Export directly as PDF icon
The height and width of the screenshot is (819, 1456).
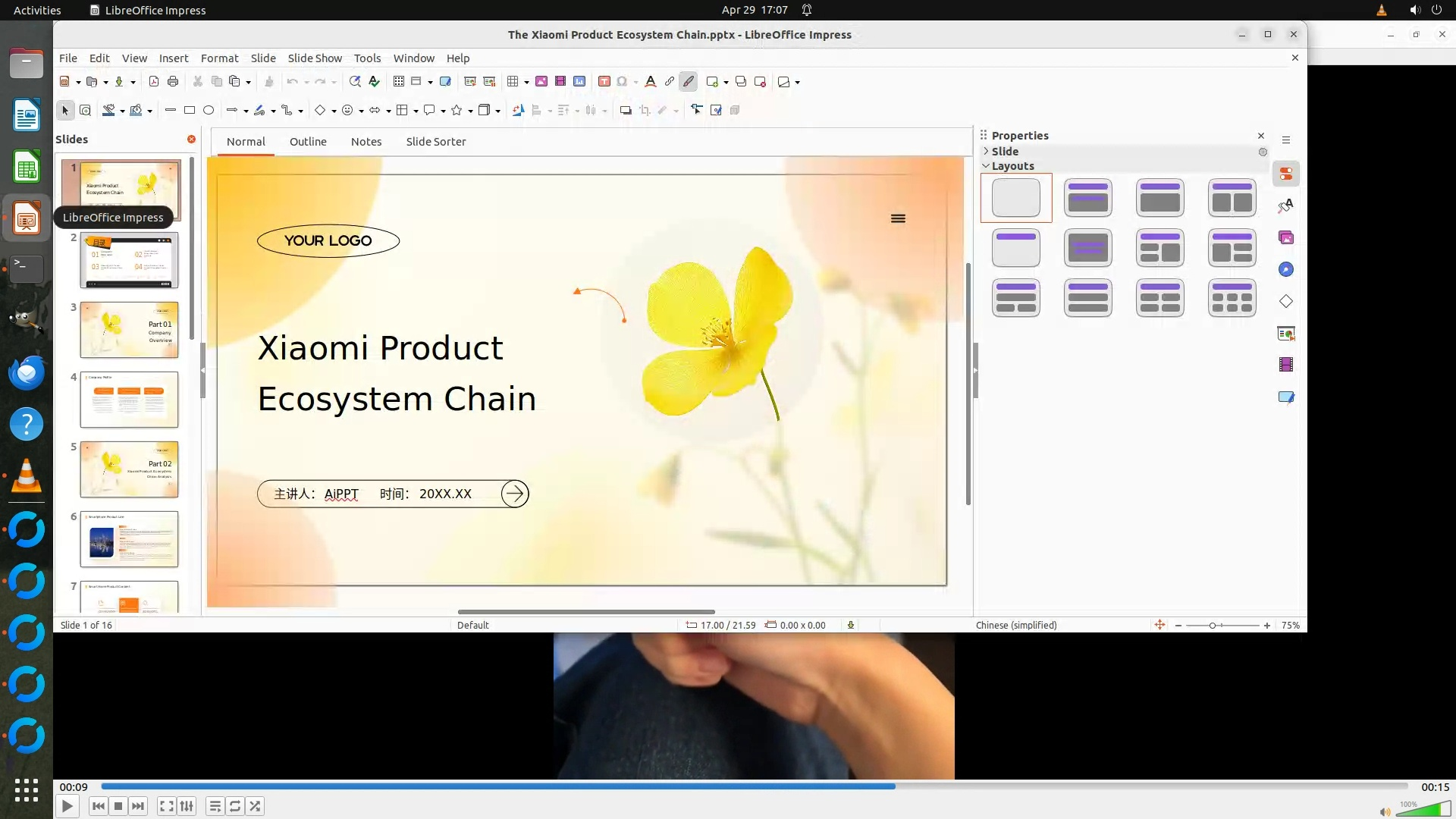click(154, 82)
